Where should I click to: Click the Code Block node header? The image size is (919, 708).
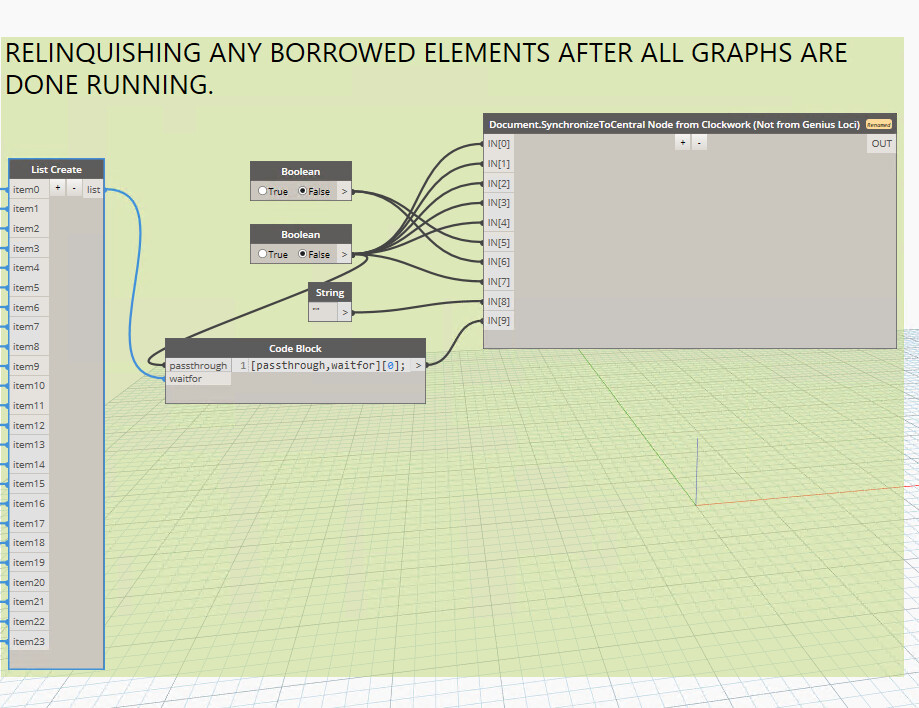click(x=295, y=348)
